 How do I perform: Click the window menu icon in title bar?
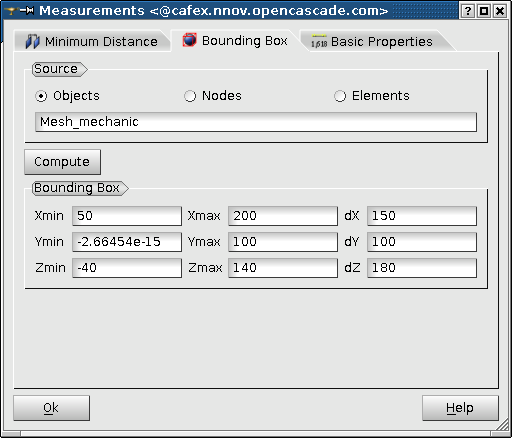pos(11,11)
